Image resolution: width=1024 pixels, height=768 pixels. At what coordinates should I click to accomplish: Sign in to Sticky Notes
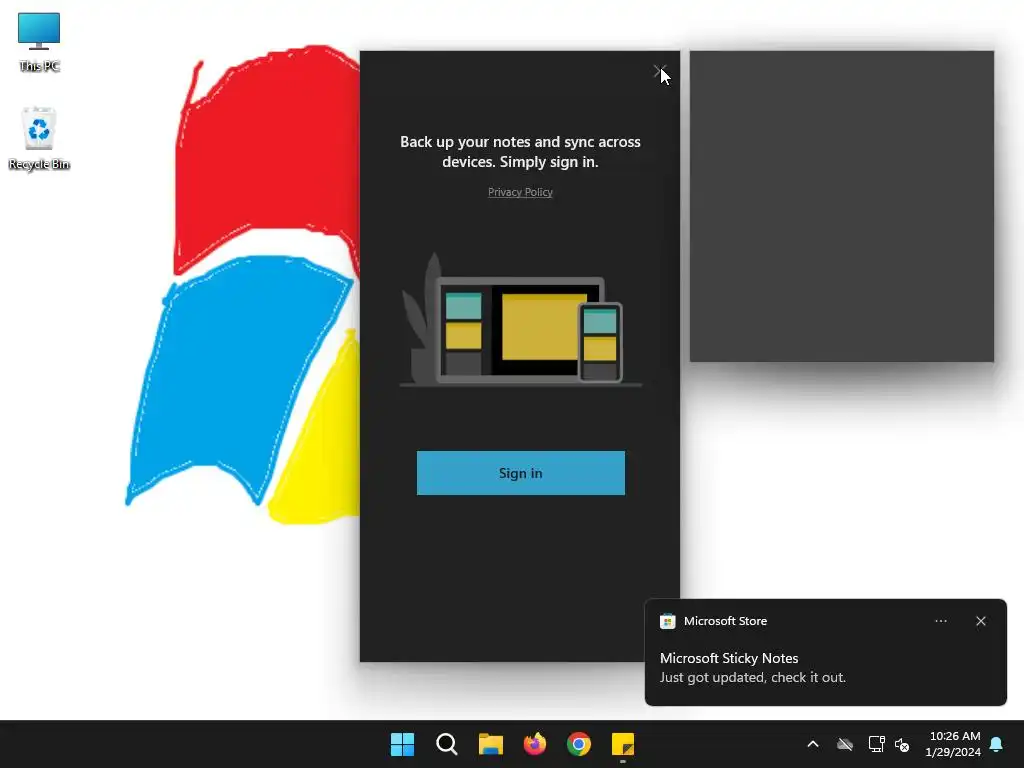(520, 473)
